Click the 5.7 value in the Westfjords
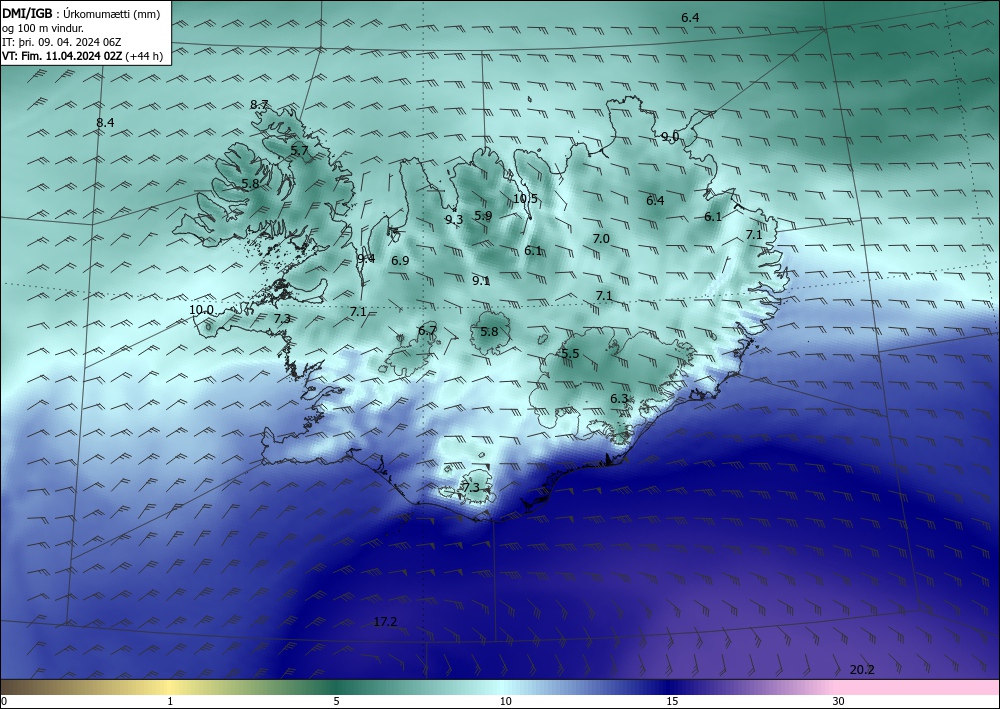Image resolution: width=1000 pixels, height=709 pixels. (x=299, y=150)
